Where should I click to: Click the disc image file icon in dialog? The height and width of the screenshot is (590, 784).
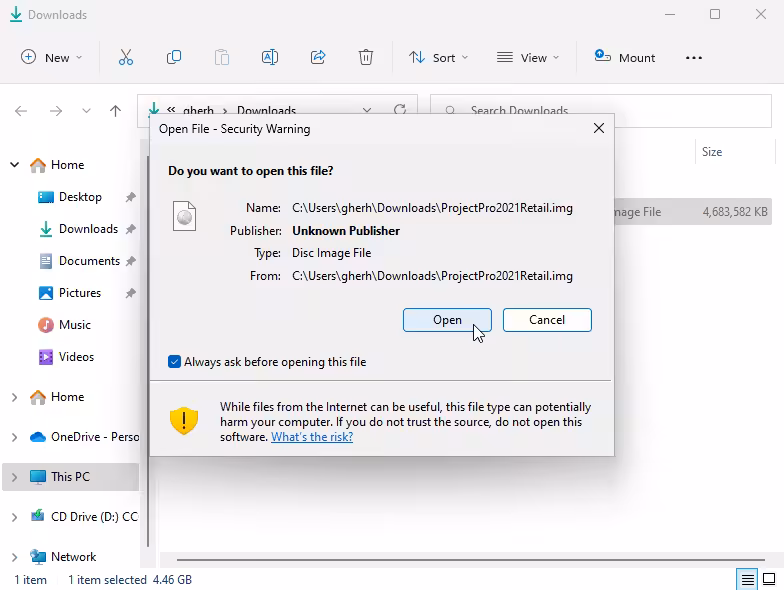click(184, 216)
